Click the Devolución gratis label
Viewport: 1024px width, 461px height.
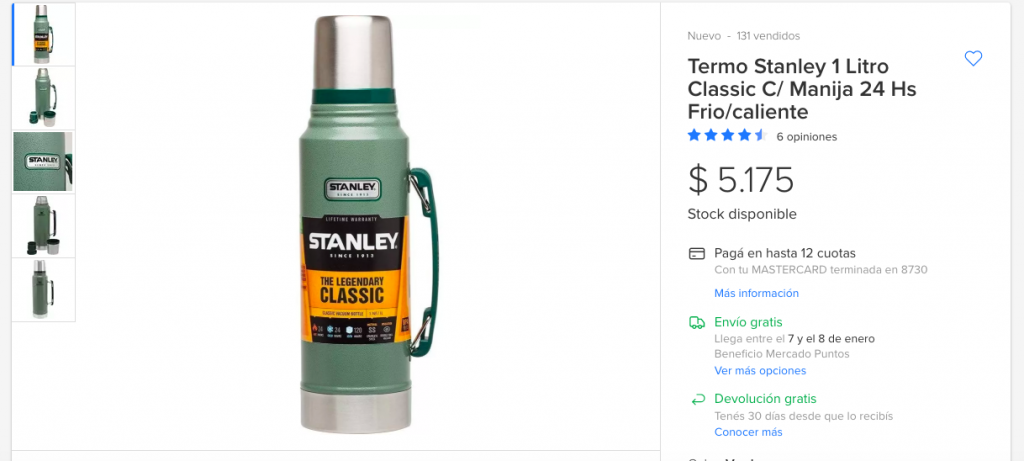pyautogui.click(x=765, y=398)
